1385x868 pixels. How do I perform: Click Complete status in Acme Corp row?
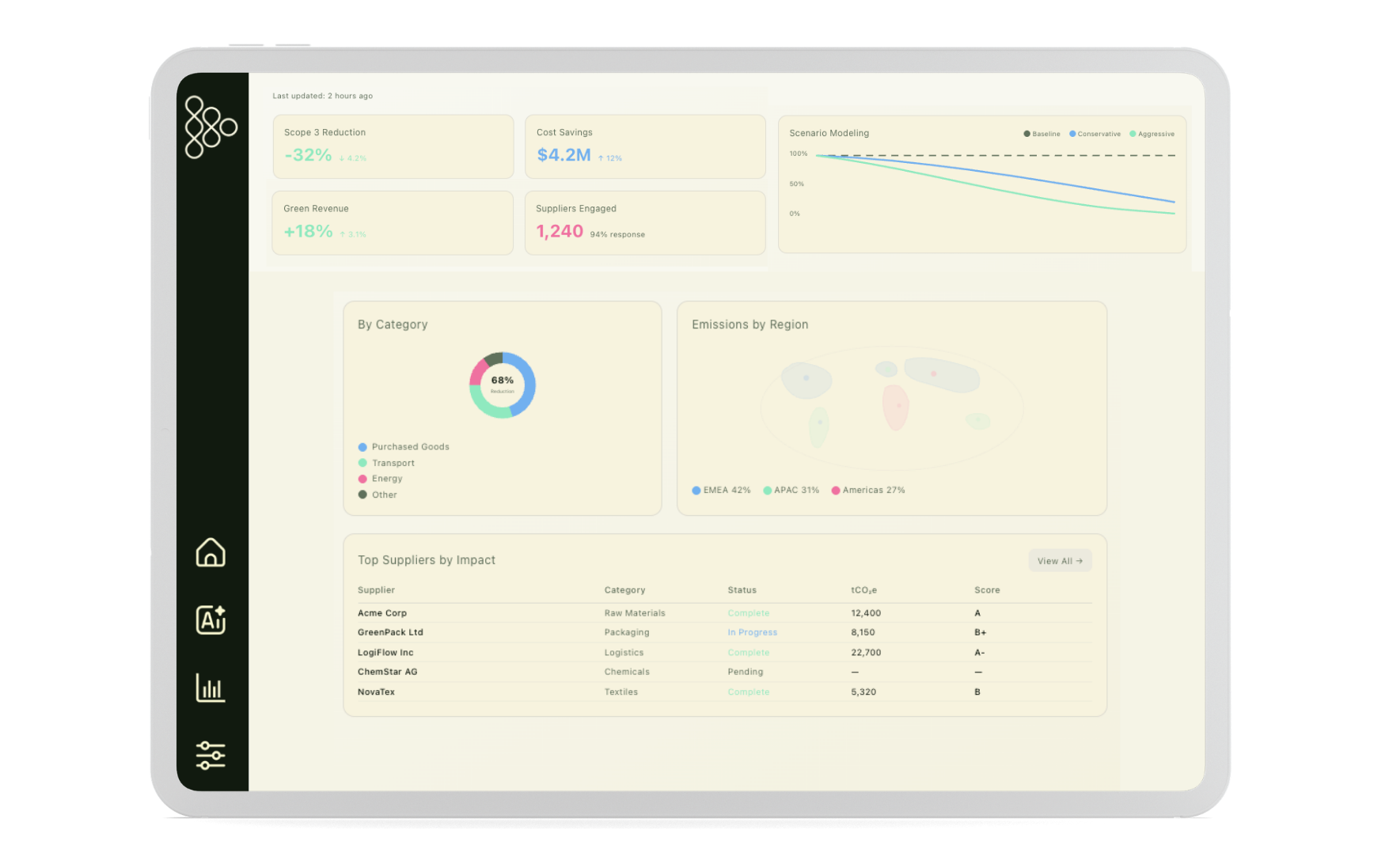(749, 613)
